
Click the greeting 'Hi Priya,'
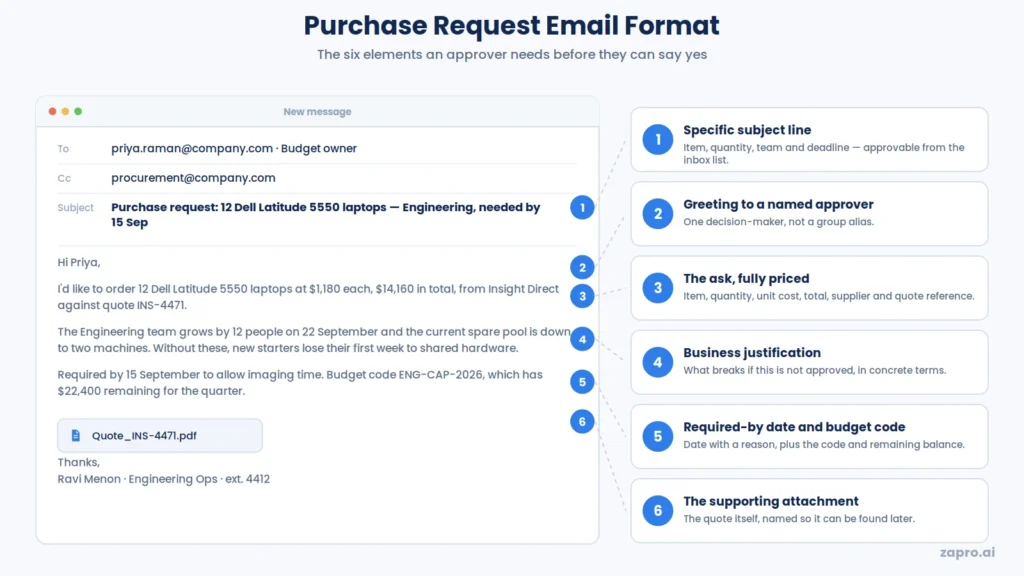point(79,263)
